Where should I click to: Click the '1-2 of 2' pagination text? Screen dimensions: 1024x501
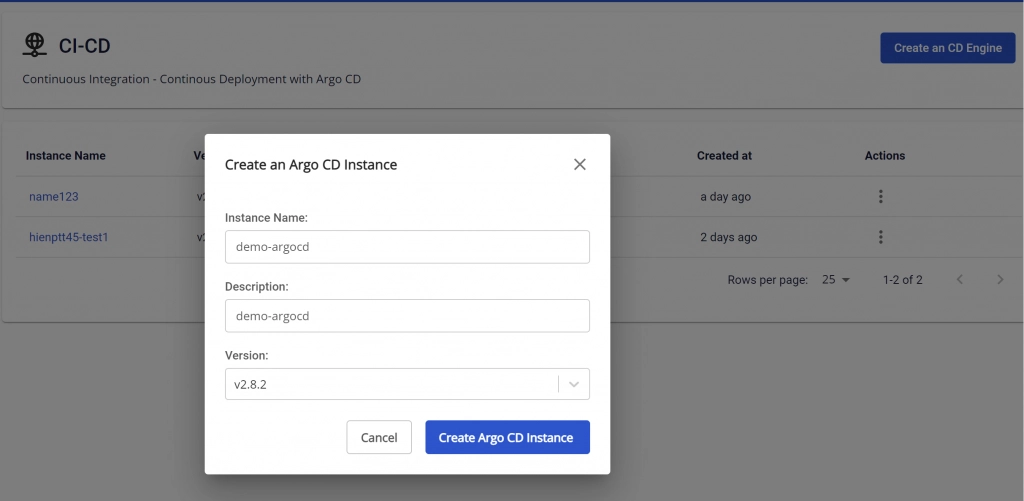click(903, 280)
